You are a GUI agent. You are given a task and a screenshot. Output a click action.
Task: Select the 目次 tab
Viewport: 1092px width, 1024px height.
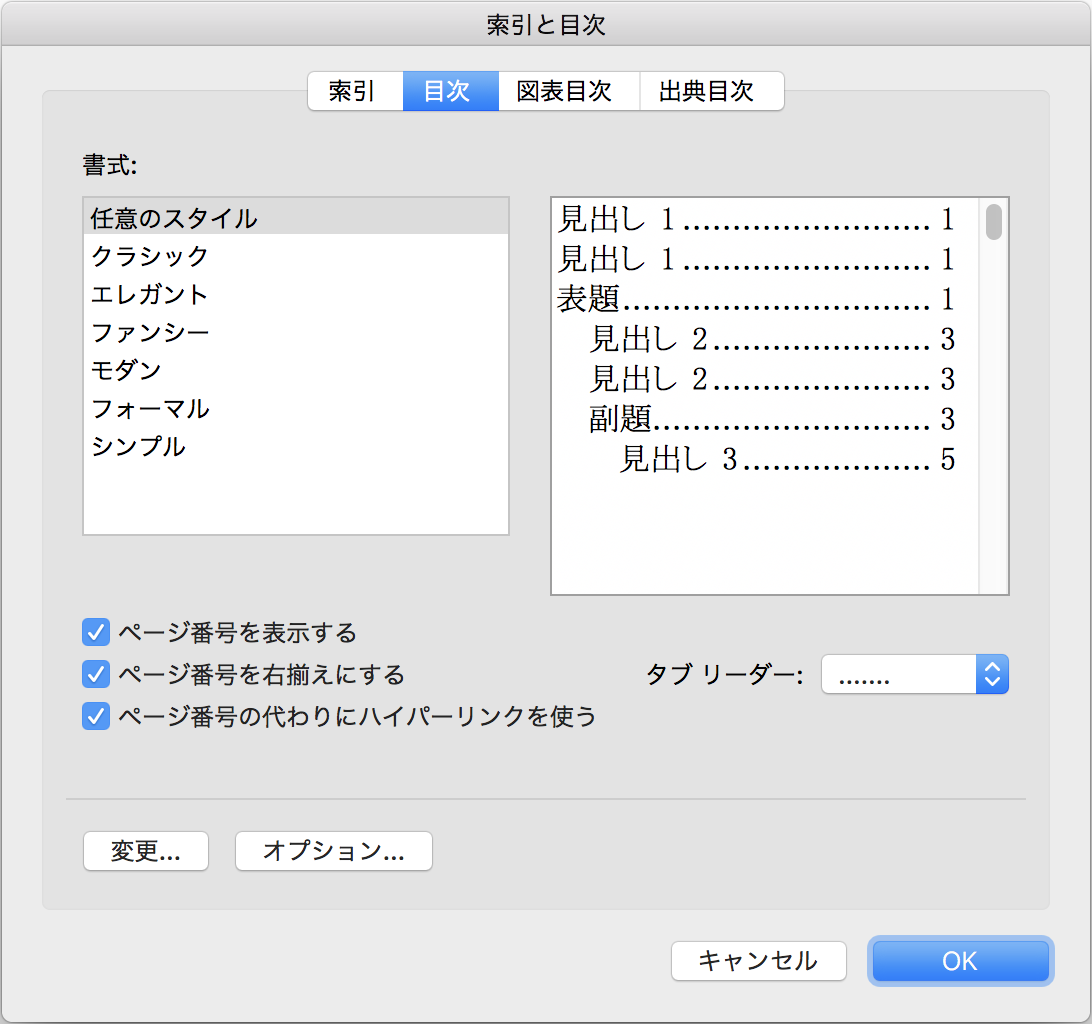449,92
